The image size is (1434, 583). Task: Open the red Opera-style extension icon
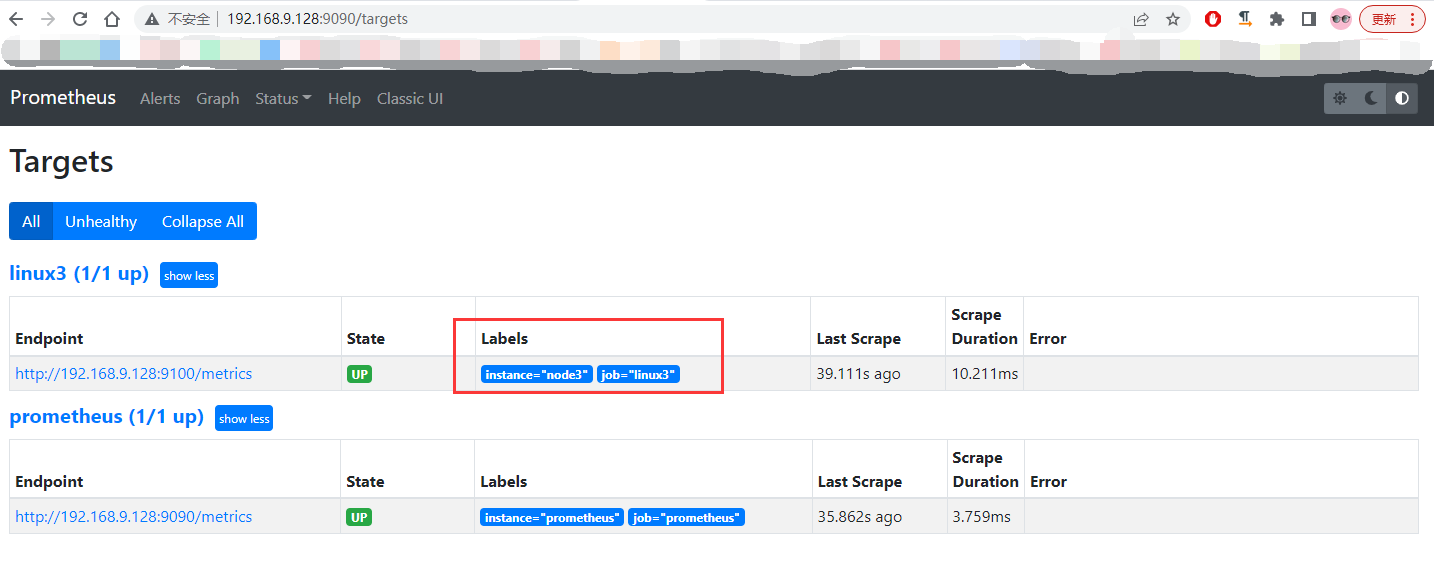pos(1213,19)
